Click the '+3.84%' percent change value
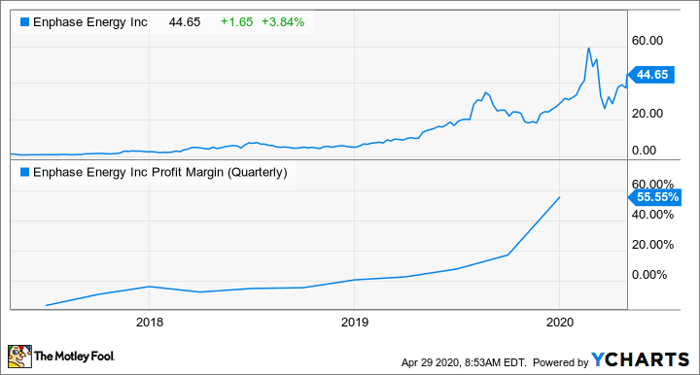700x375 pixels. pos(283,22)
